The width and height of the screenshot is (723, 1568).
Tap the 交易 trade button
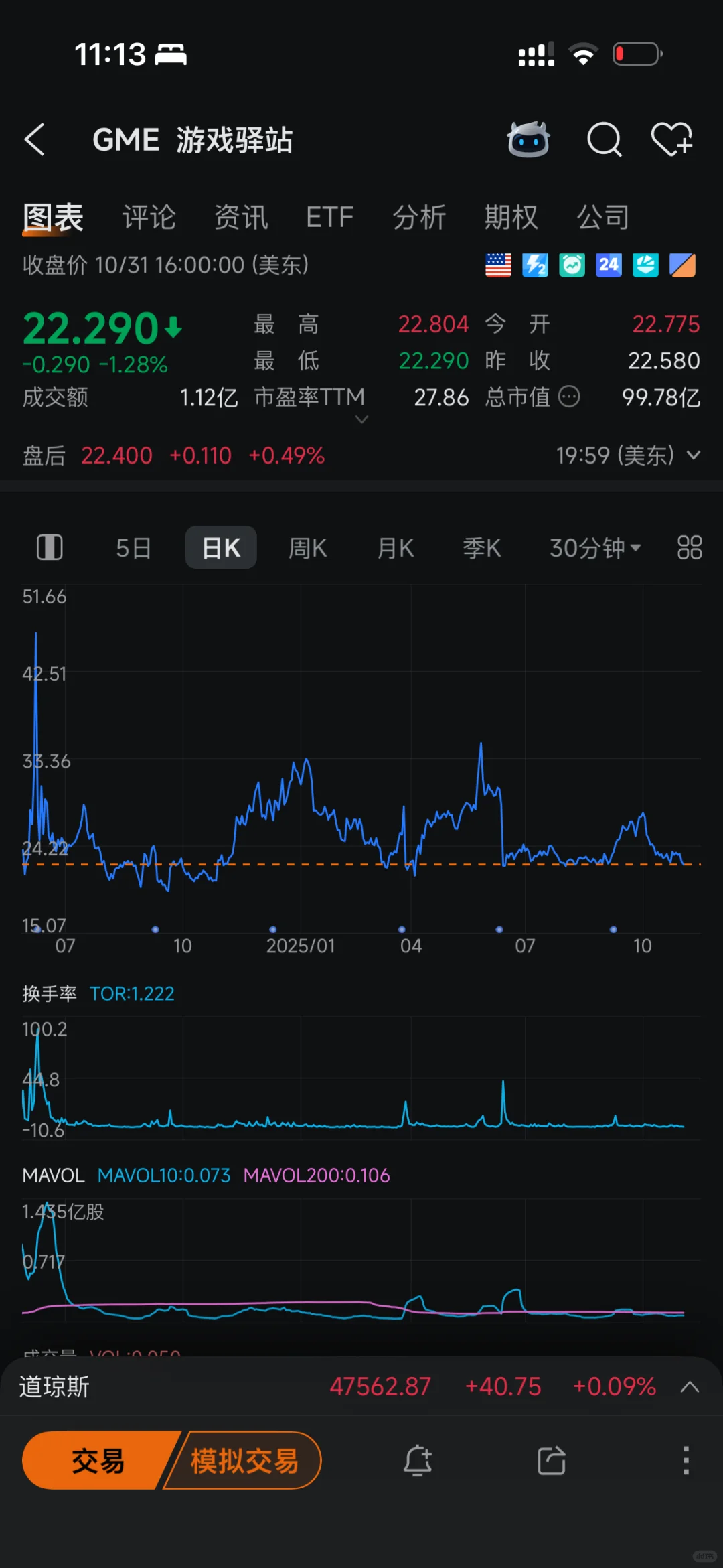(x=98, y=1460)
